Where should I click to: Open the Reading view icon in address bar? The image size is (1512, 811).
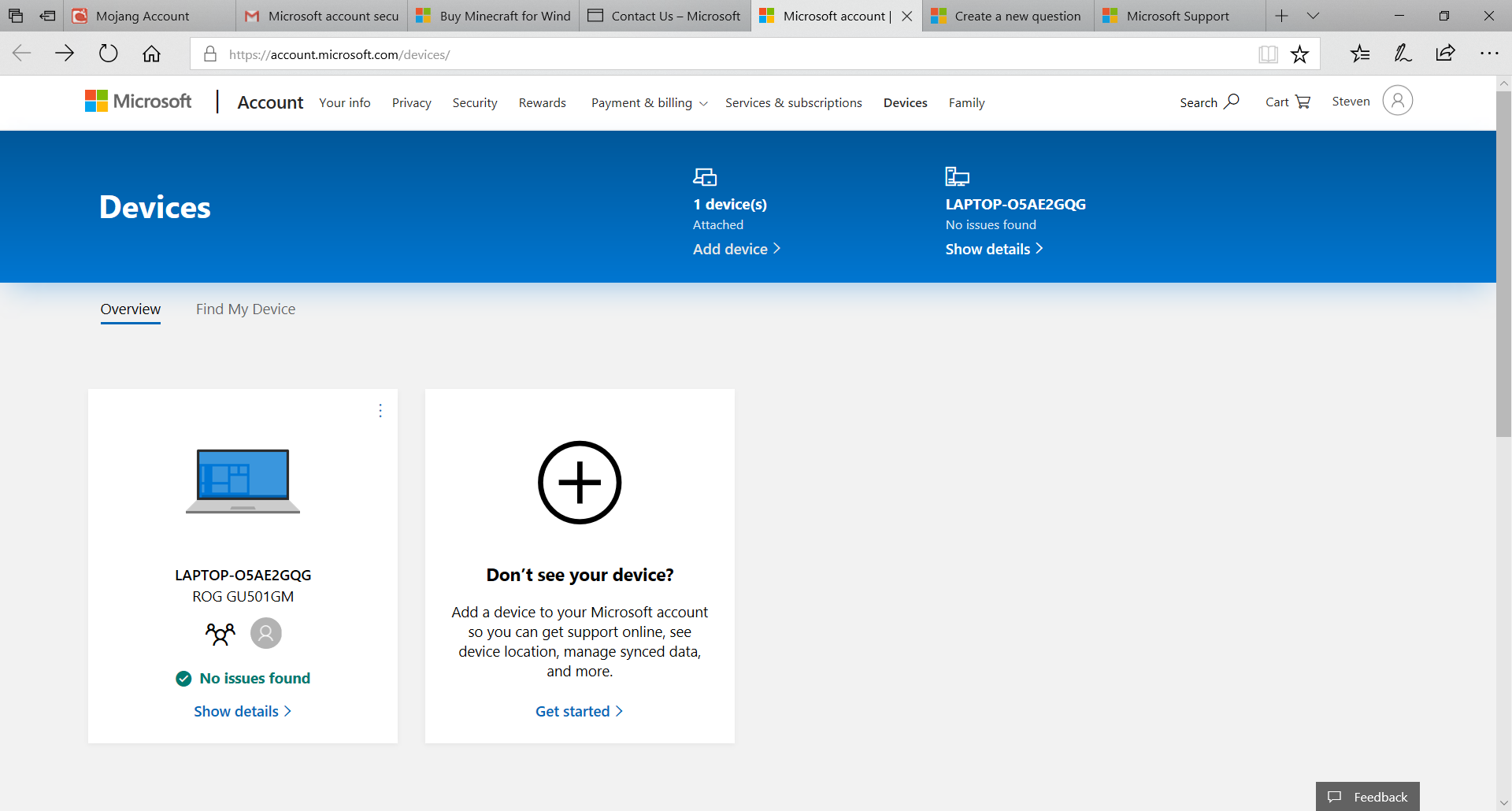click(1268, 54)
